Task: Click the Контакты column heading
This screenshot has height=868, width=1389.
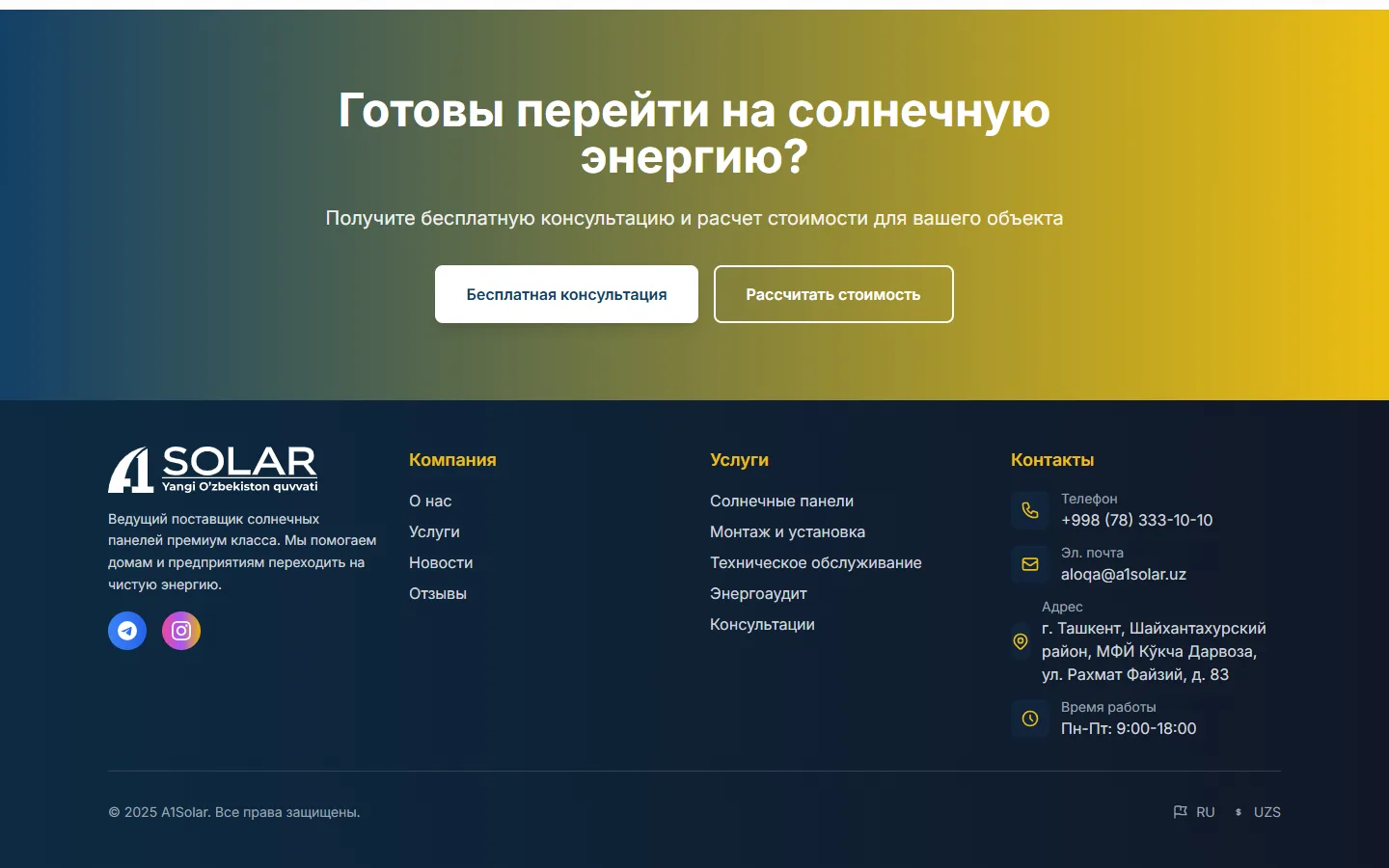Action: [x=1052, y=460]
